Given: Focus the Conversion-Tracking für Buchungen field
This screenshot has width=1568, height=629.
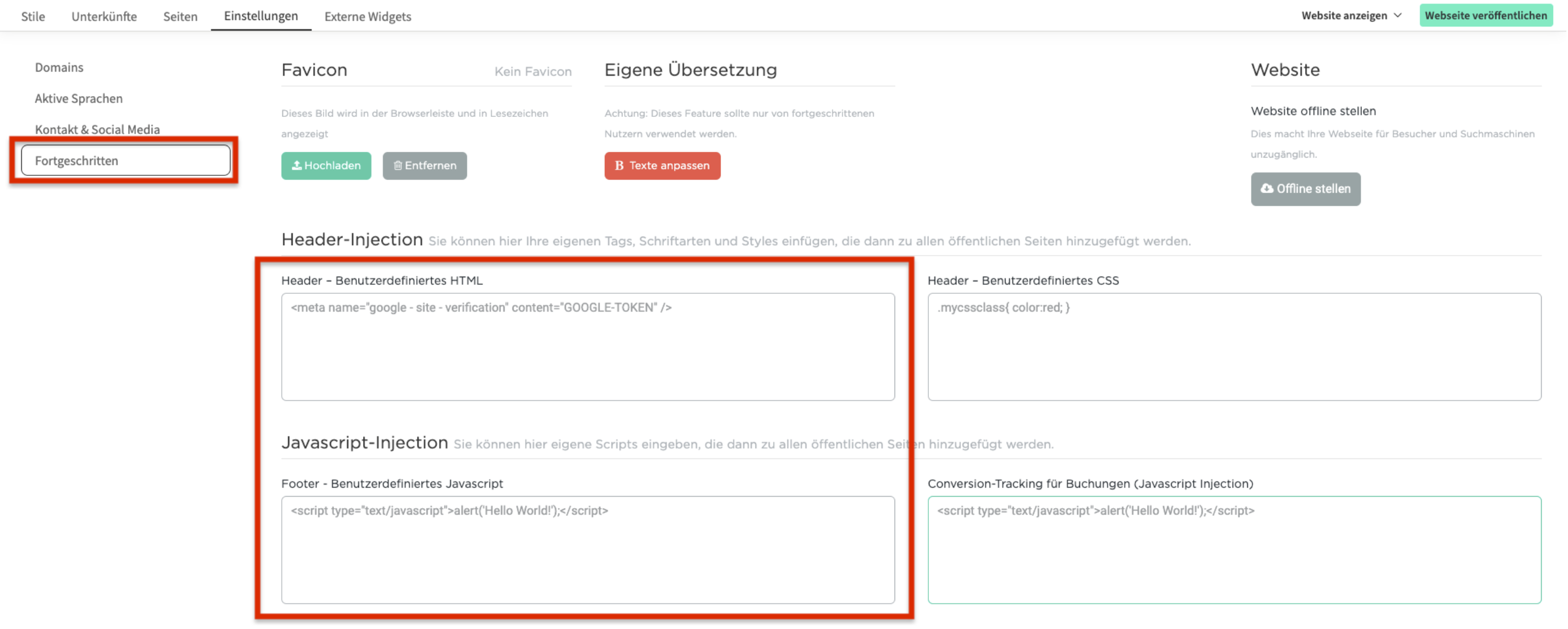Looking at the screenshot, I should pos(1234,550).
